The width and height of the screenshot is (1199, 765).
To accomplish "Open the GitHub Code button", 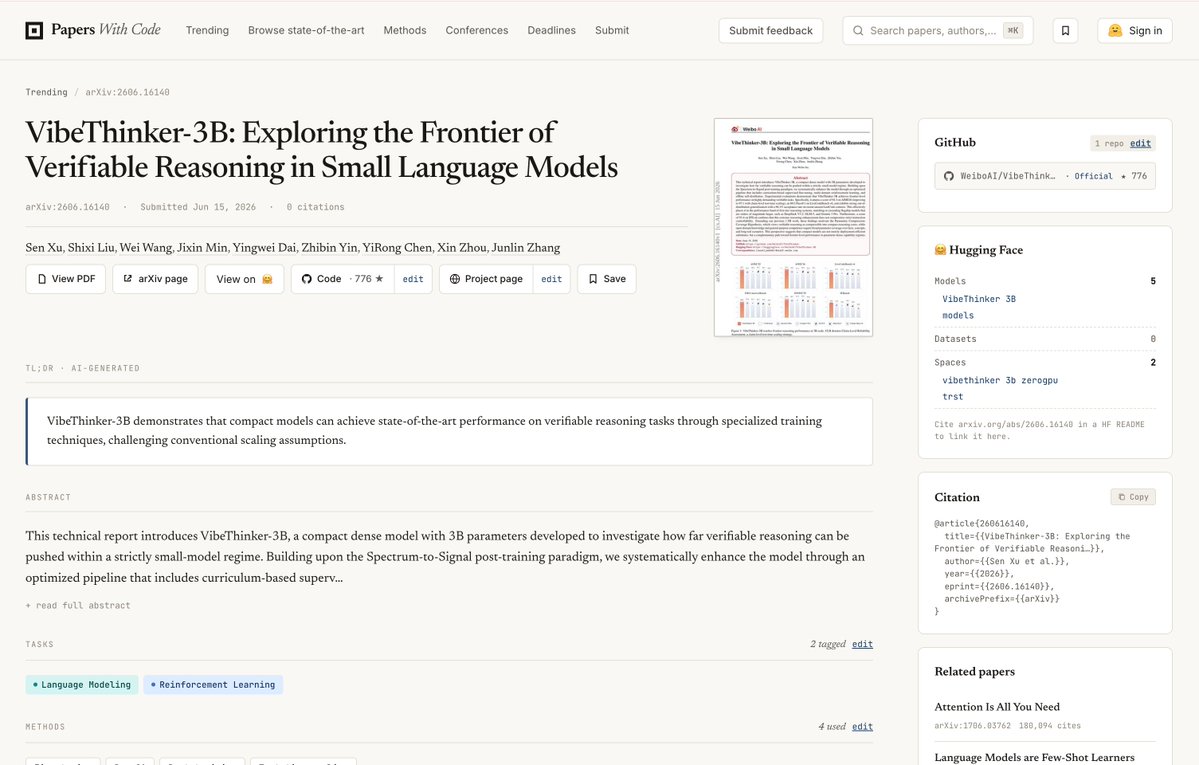I will coord(343,279).
